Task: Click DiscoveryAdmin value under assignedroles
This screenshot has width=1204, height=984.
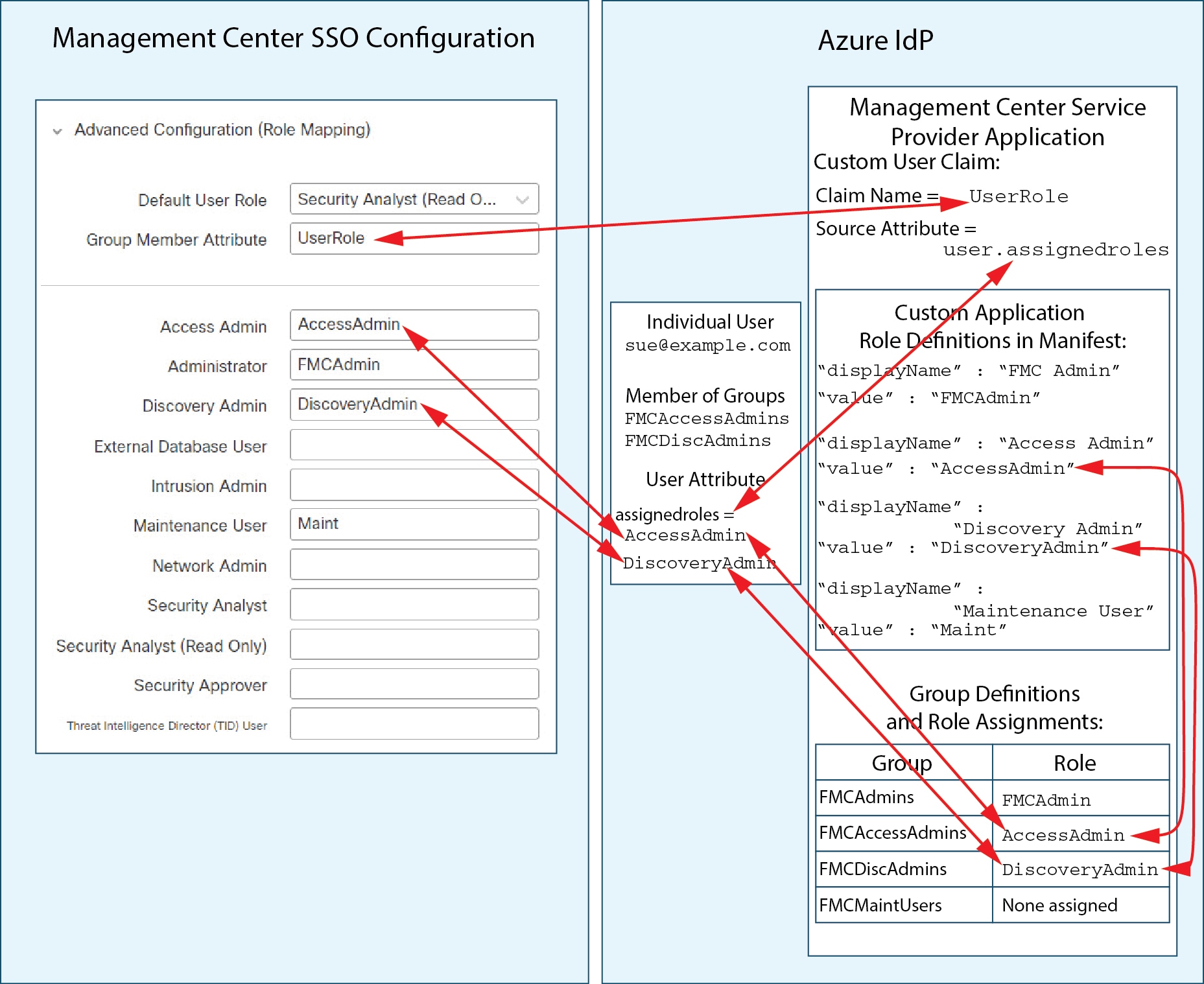Action: coord(699,563)
